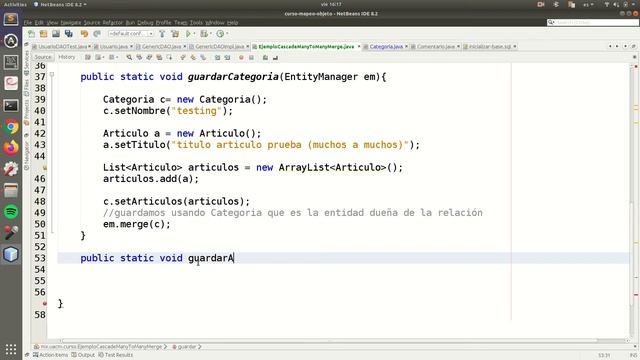This screenshot has width=640, height=360.
Task: Toggle the History editor view button
Action: (x=67, y=58)
